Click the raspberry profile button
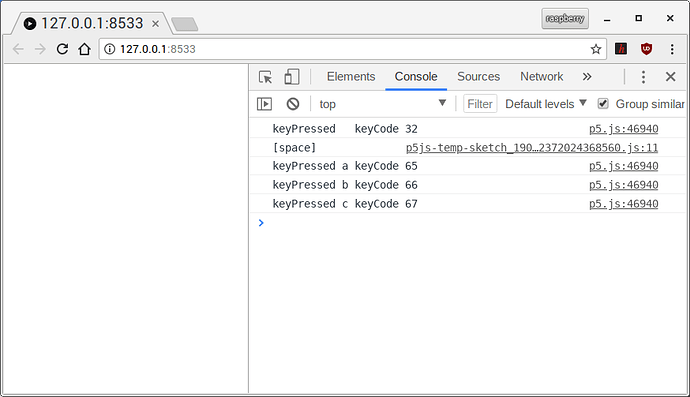The image size is (690, 397). point(565,18)
